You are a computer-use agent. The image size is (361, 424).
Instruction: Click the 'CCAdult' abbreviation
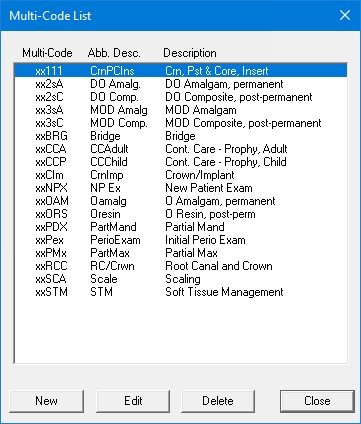(109, 149)
